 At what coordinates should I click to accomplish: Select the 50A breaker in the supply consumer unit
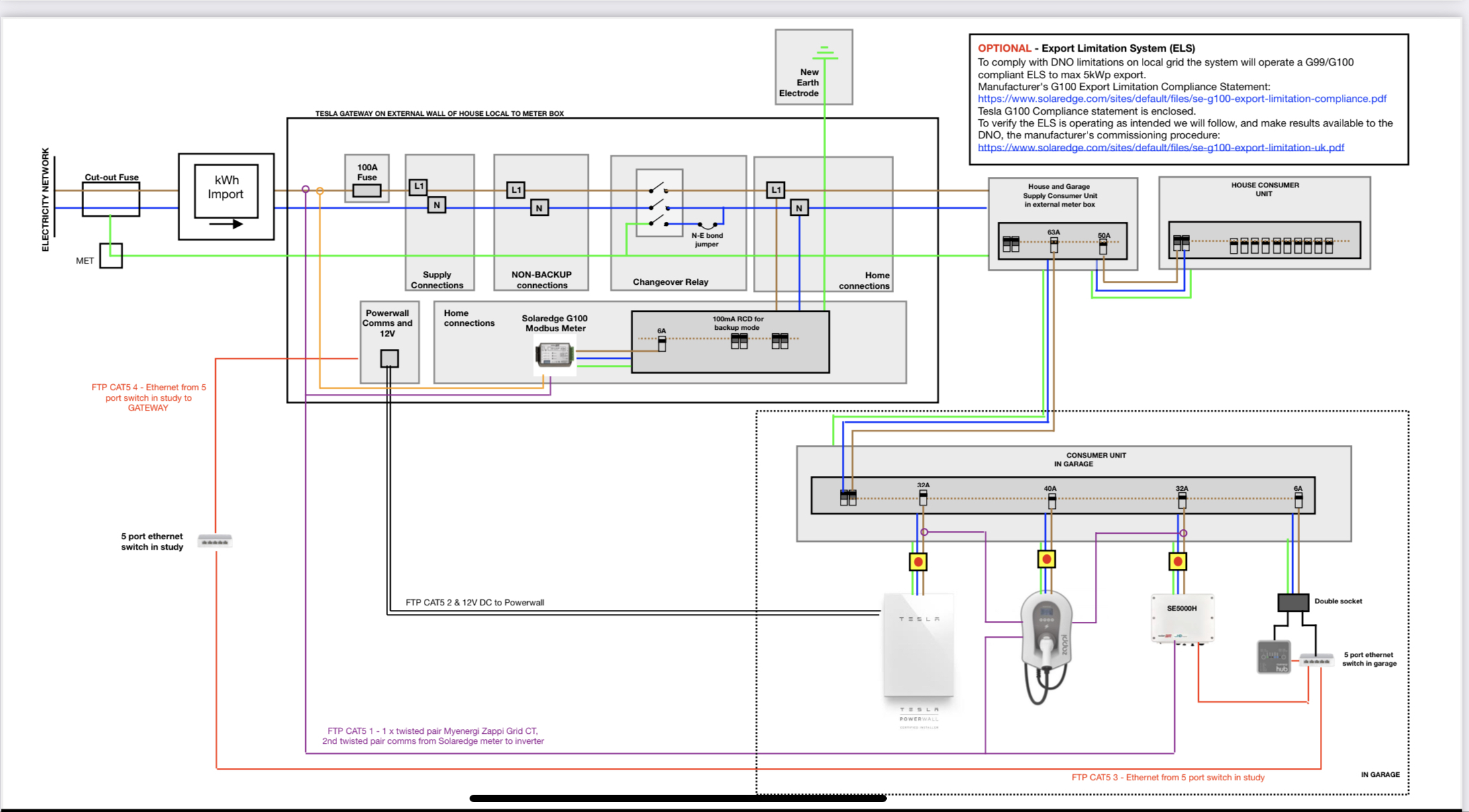(x=1103, y=246)
